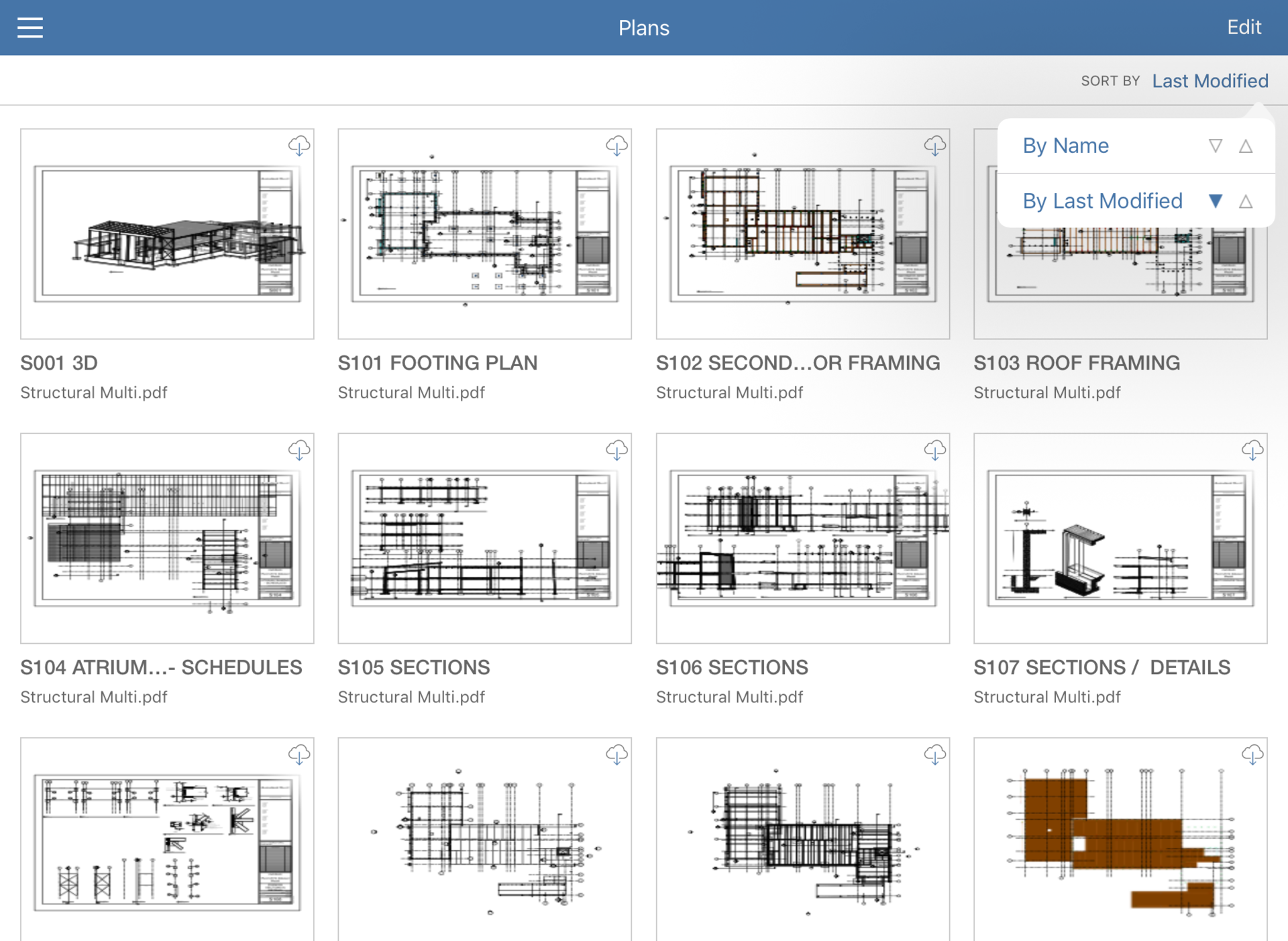This screenshot has height=941, width=1288.
Task: Cloud download icon on dark framing plan sheet
Action: (x=934, y=755)
